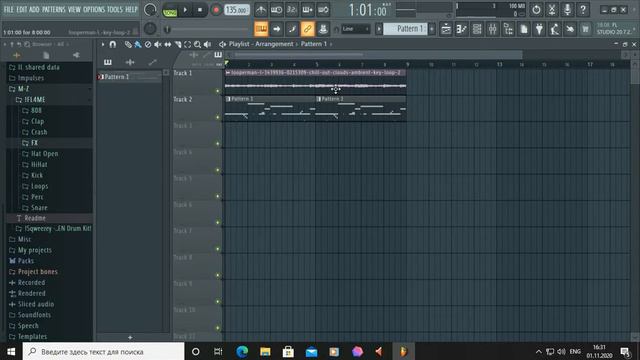The image size is (640, 360).
Task: Select the Mute tool in Playlist
Action: (x=158, y=44)
